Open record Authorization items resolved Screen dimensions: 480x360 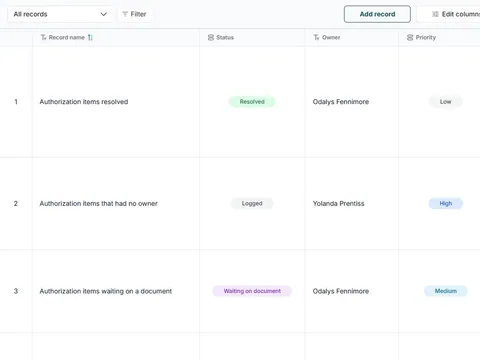coord(84,102)
